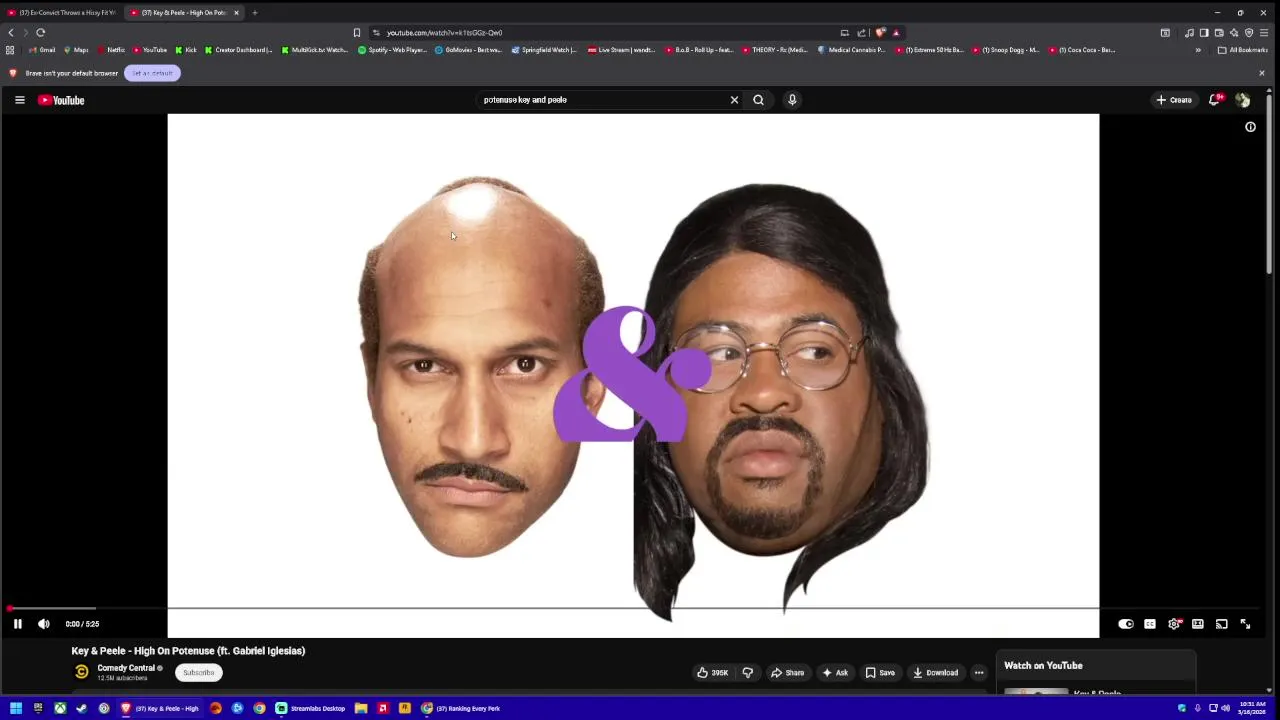This screenshot has width=1280, height=720.
Task: Set Brave as default browser
Action: 152,73
